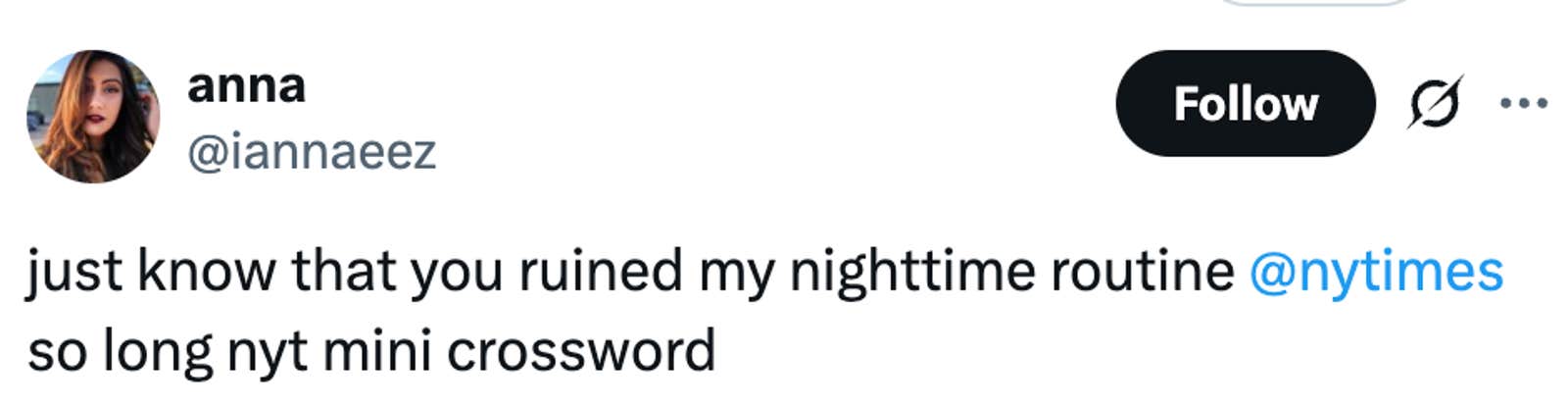
Task: Click the slashed circle icon beside Follow
Action: tap(1436, 102)
